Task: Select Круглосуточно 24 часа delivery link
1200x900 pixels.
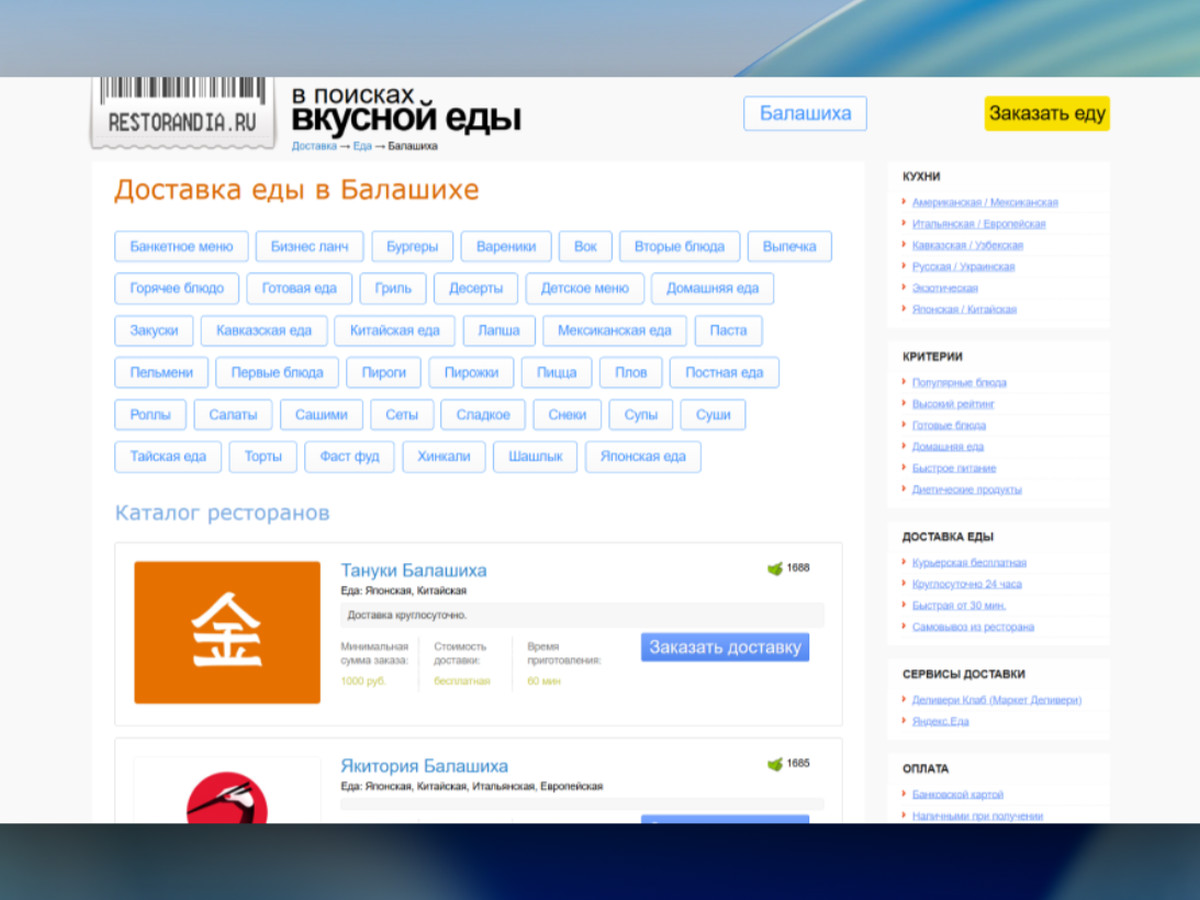Action: click(x=967, y=584)
